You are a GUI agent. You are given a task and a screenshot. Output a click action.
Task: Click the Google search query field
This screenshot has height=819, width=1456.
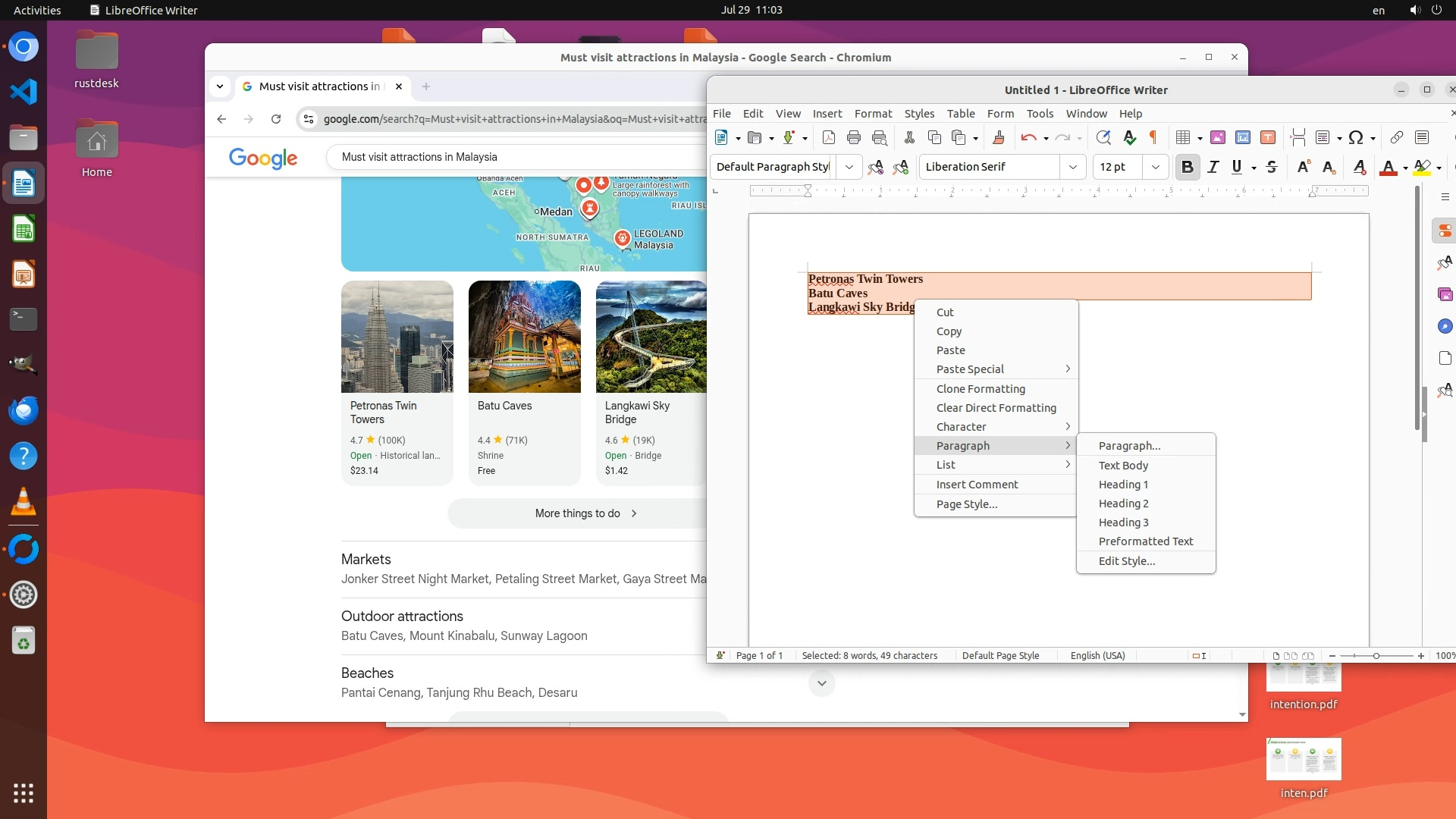[x=516, y=157]
